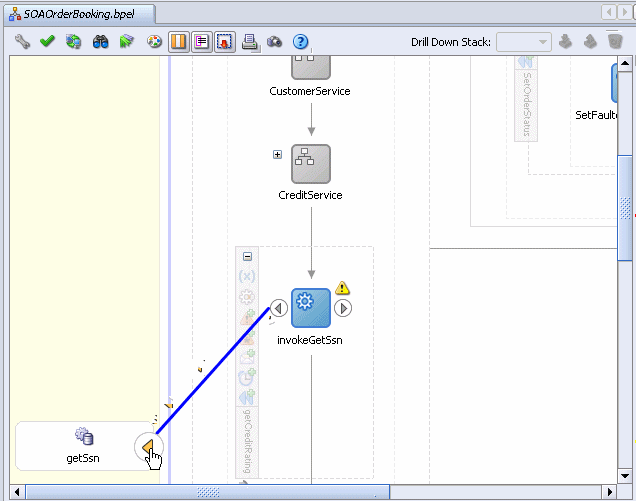This screenshot has height=501, width=636.
Task: Click the CustomerService scope node icon
Action: [311, 67]
